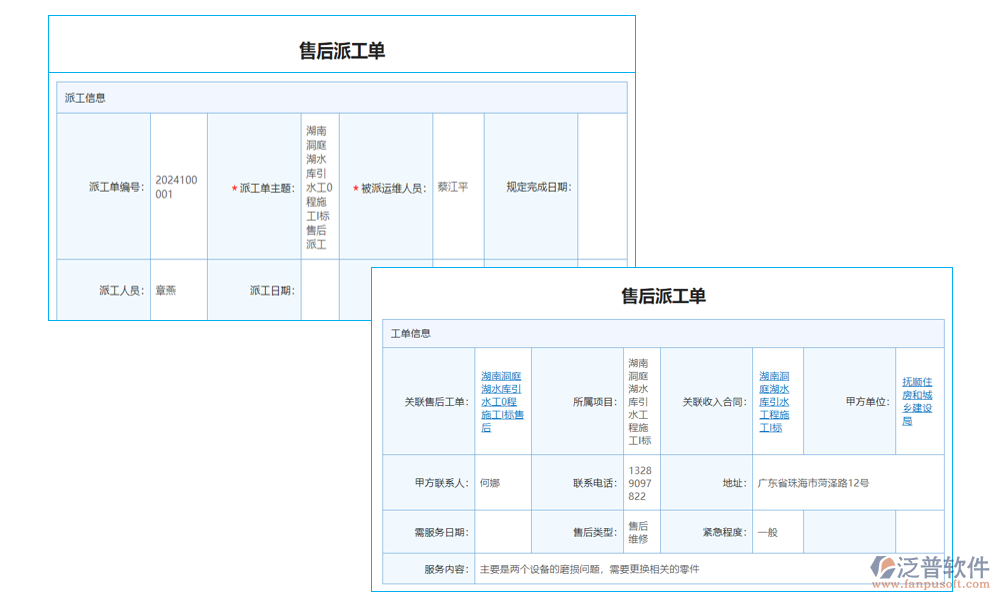Image resolution: width=1000 pixels, height=600 pixels.
Task: Click the 需服务日期 field
Action: (504, 531)
